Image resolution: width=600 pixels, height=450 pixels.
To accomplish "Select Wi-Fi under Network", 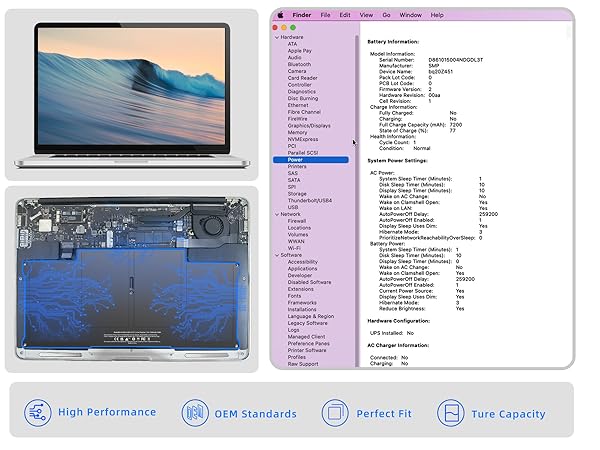I will point(294,248).
